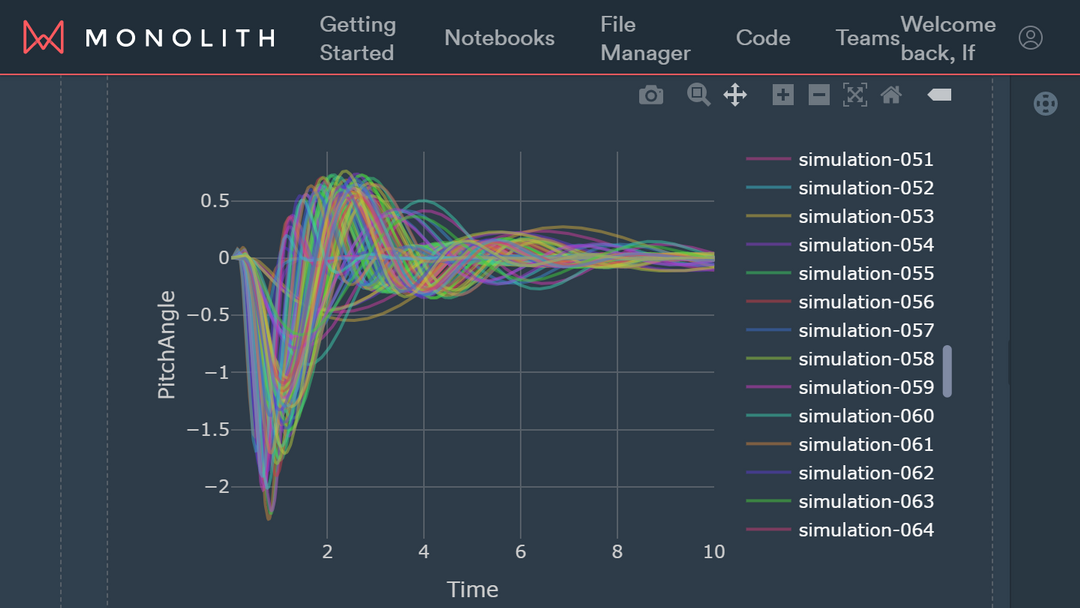Navigate to the Code section

pyautogui.click(x=763, y=38)
